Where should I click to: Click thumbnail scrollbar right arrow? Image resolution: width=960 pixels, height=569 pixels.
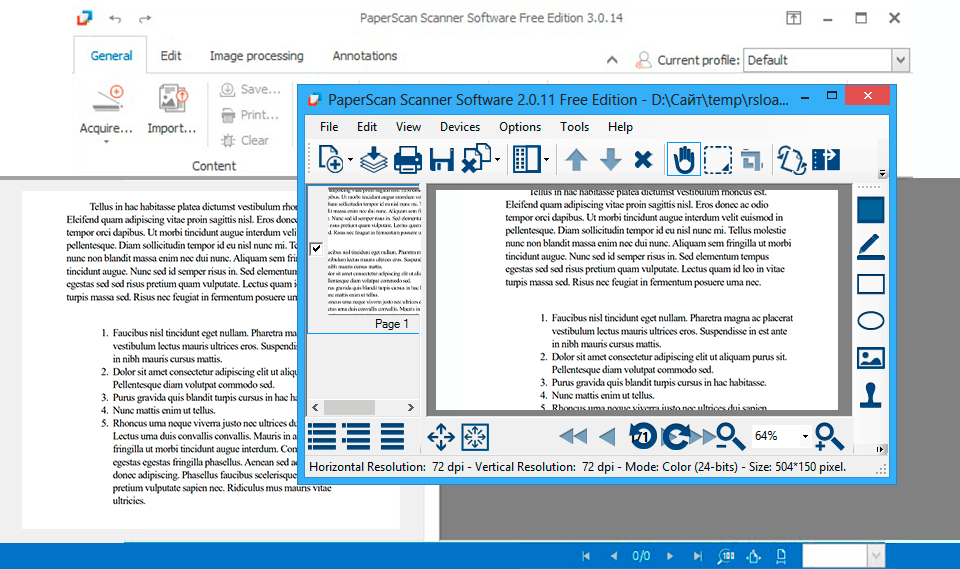[410, 407]
